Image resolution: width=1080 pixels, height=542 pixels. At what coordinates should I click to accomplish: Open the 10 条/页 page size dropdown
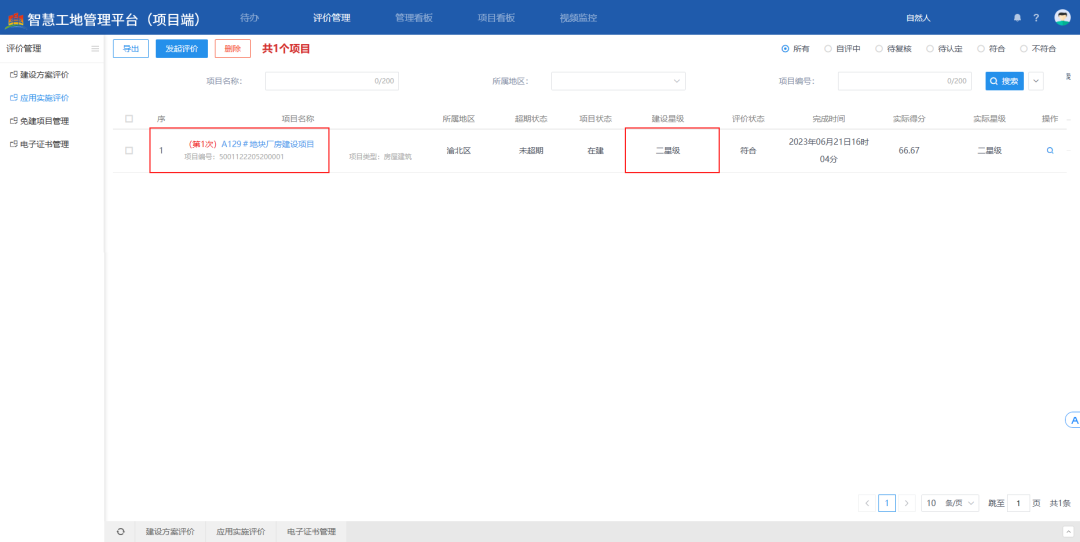(x=949, y=503)
